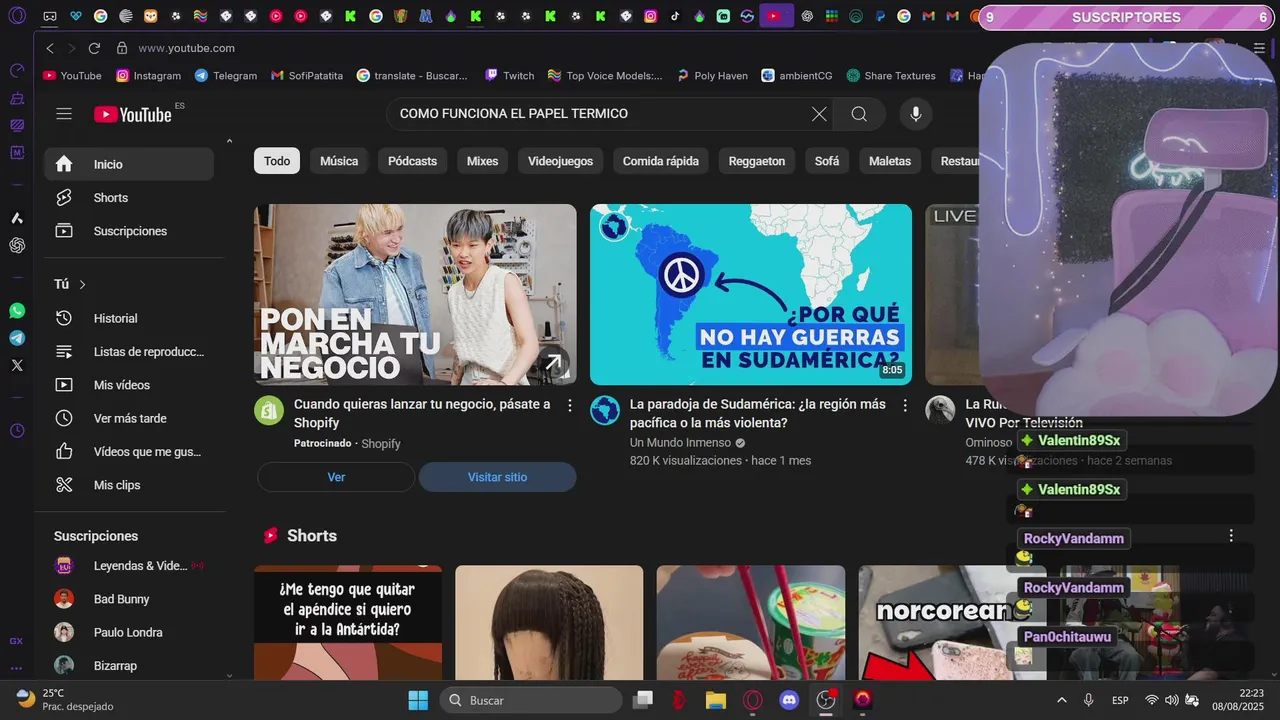The height and width of the screenshot is (720, 1280).
Task: Go back with the browser back arrow
Action: 50,48
